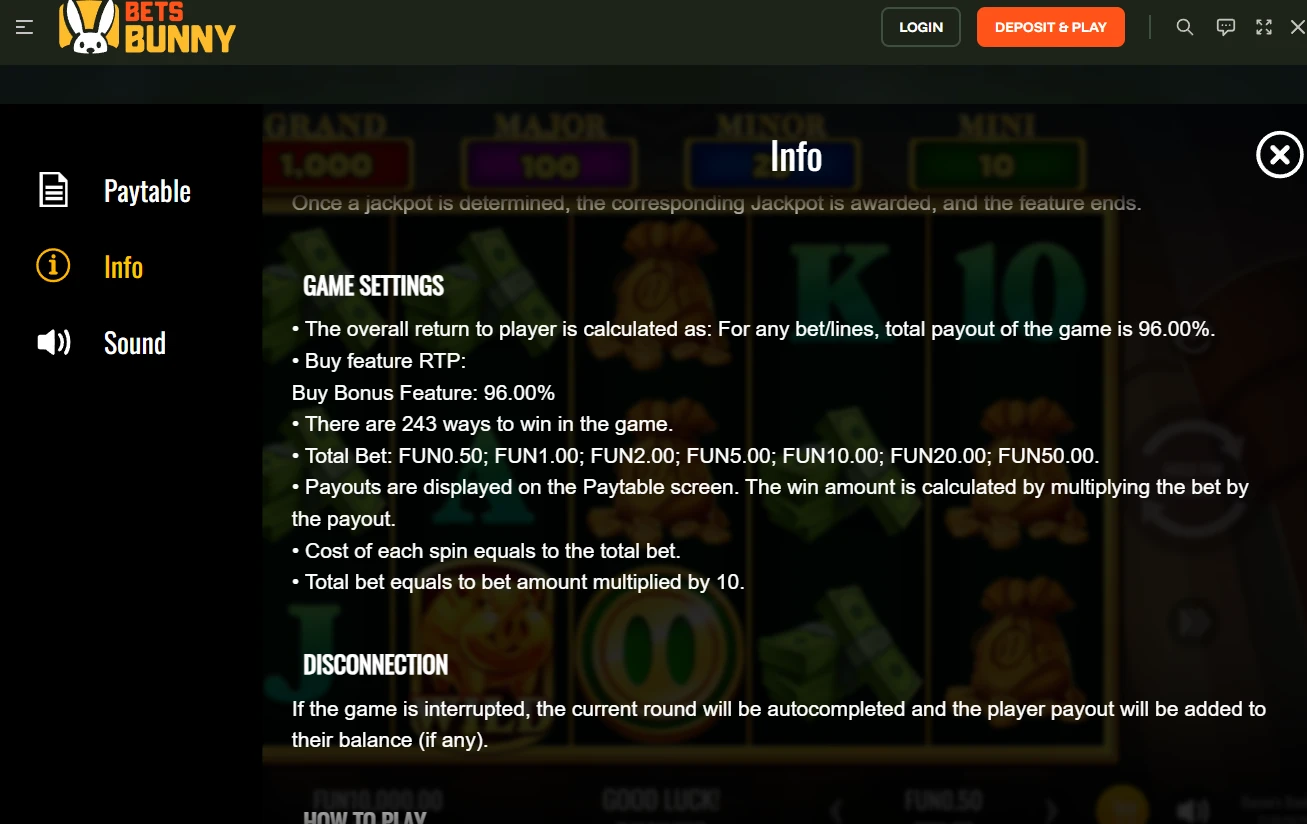Open the hamburger menu icon
The image size is (1307, 824).
coord(25,27)
